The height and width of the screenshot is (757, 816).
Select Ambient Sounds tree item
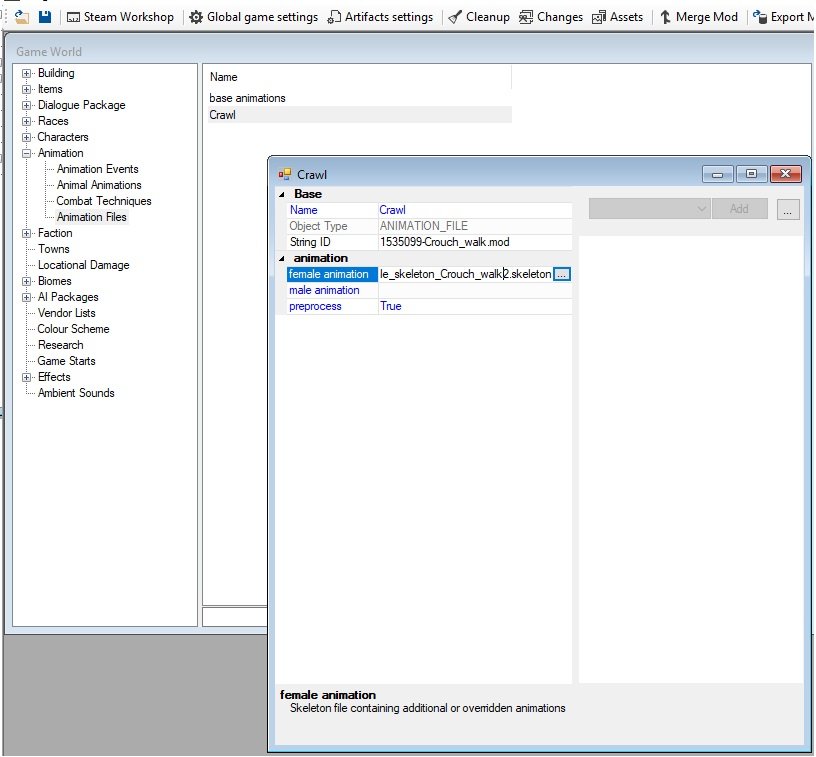[x=75, y=393]
